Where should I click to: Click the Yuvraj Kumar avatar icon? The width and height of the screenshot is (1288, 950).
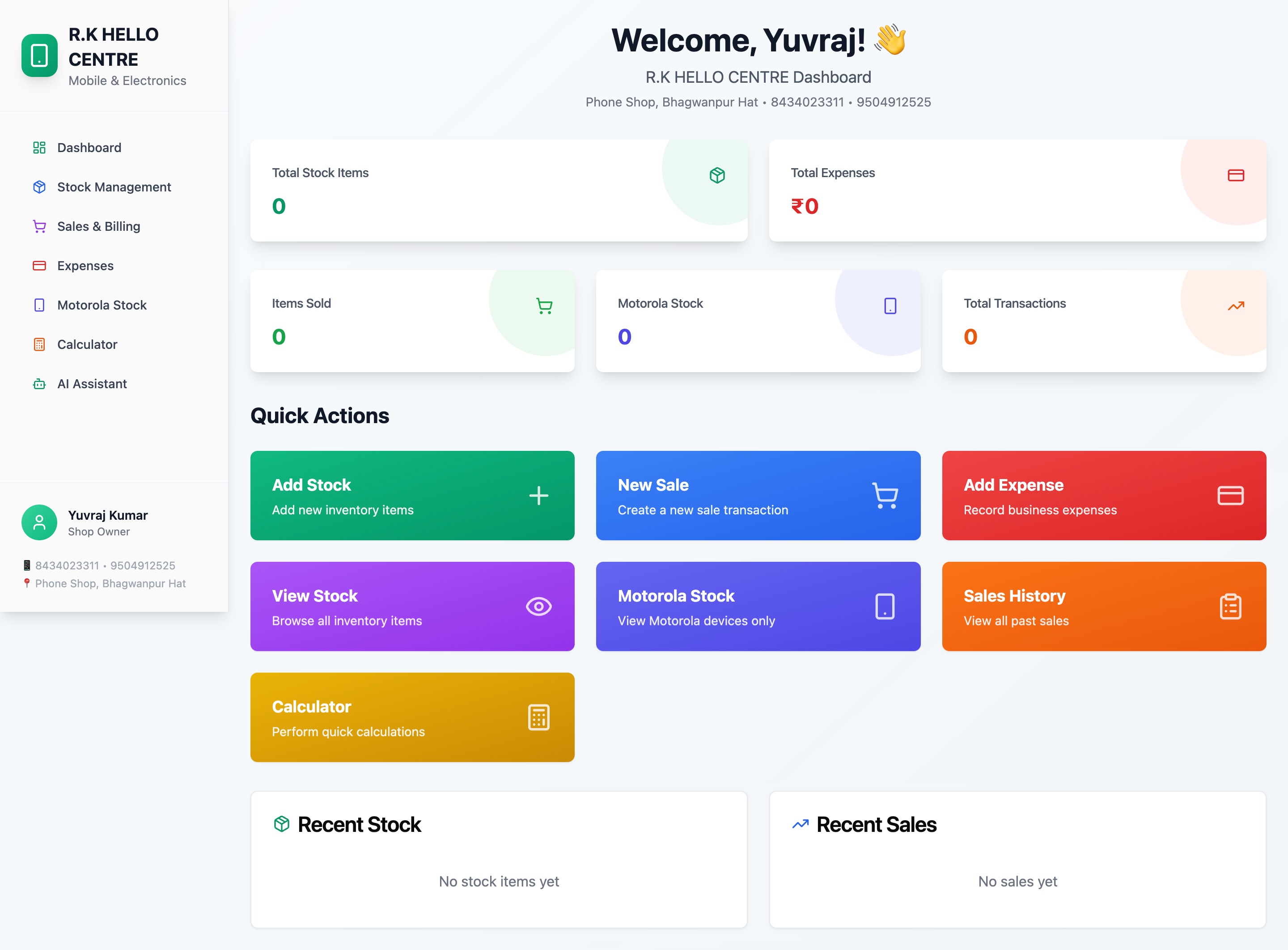pos(39,522)
